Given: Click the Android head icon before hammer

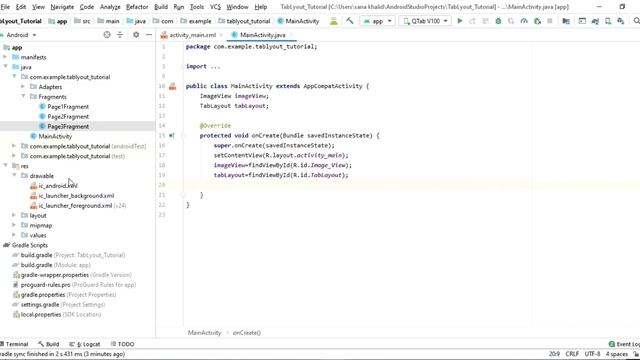Looking at the screenshot, I should (x=333, y=21).
